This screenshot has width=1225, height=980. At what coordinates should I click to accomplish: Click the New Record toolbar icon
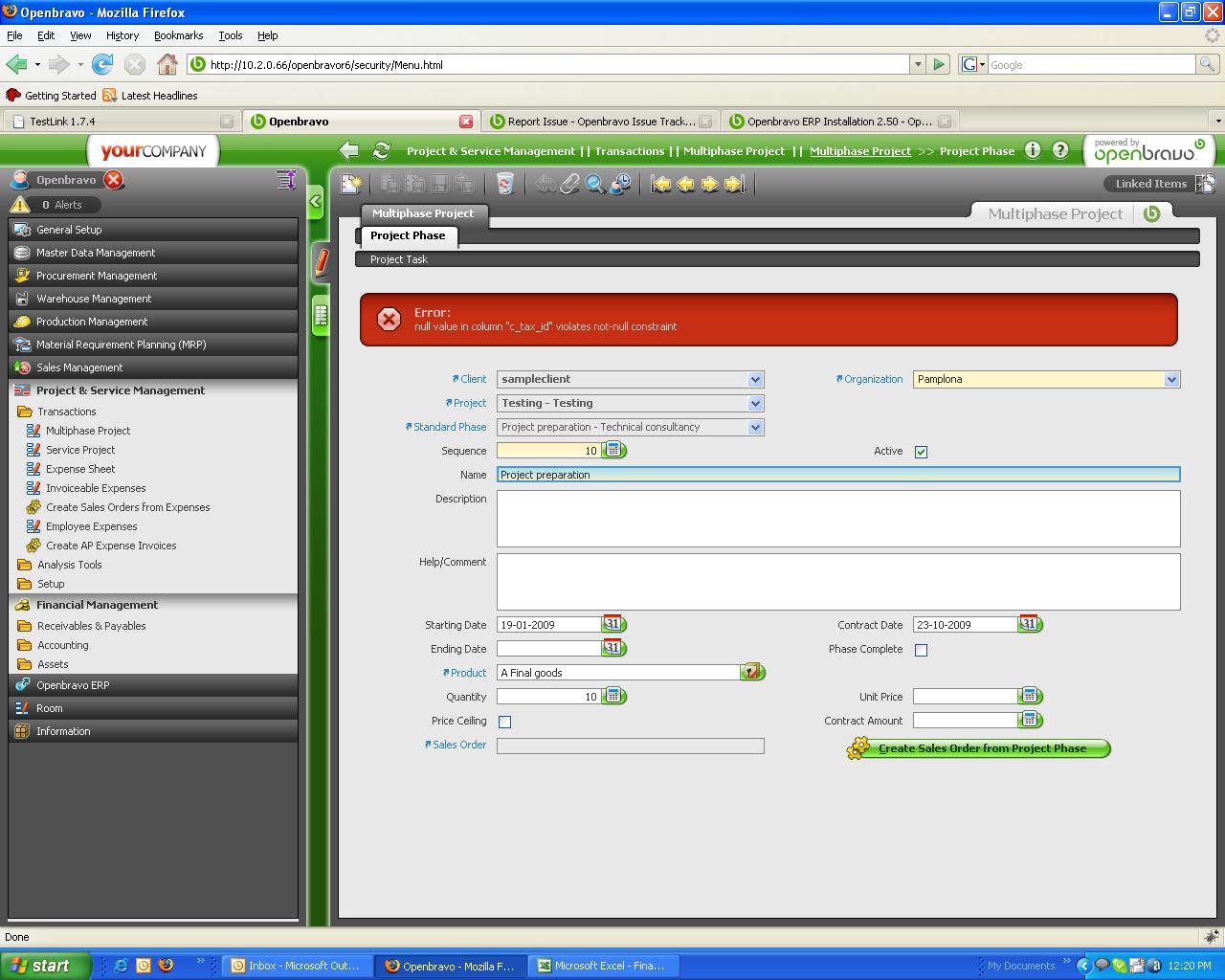351,184
